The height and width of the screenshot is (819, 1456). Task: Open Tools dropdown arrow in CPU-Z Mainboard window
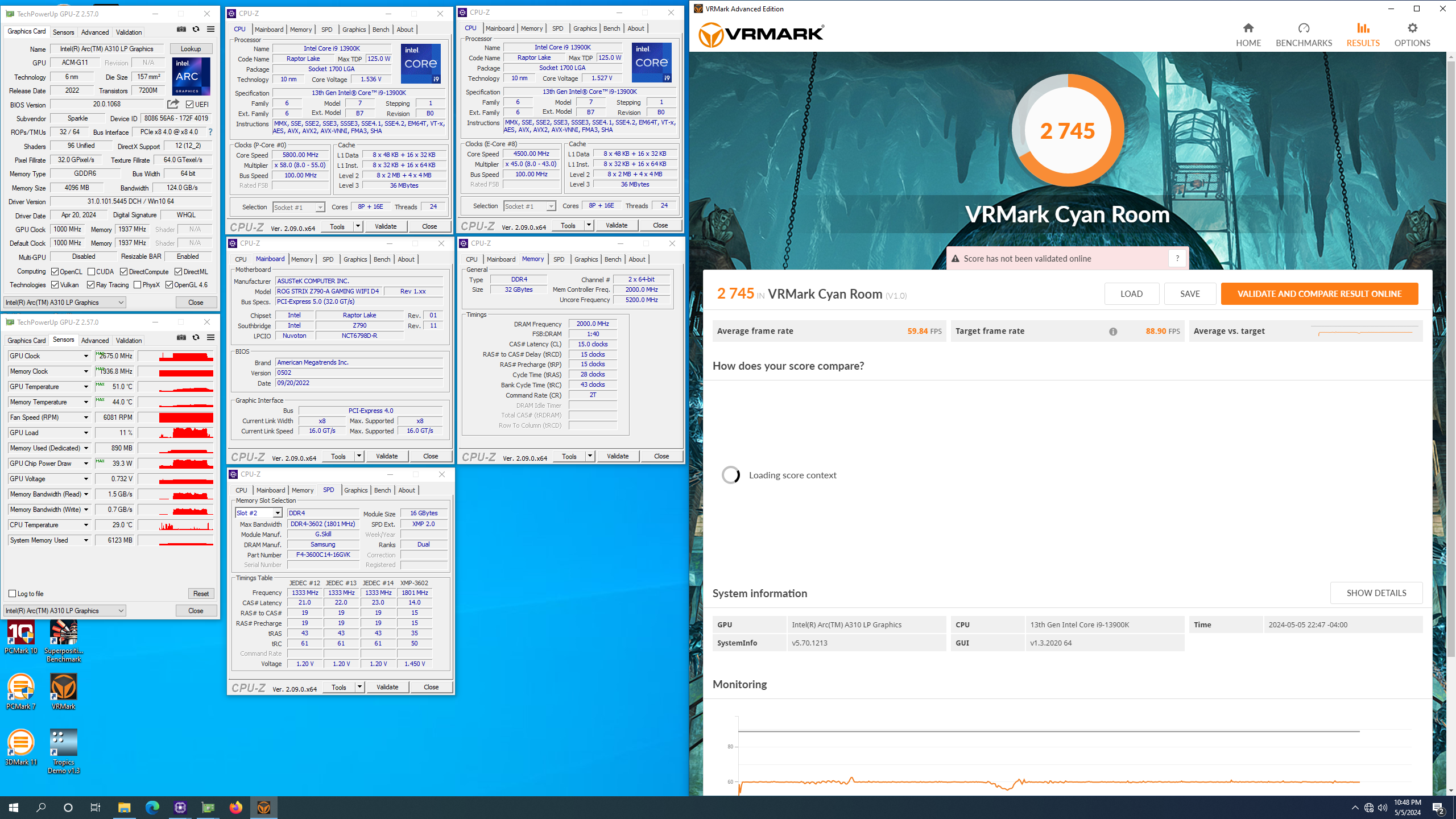[x=359, y=456]
